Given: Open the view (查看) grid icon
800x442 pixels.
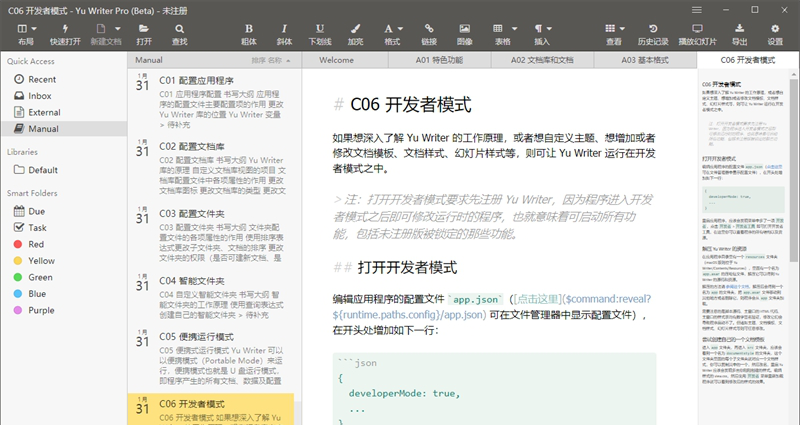Looking at the screenshot, I should tap(610, 29).
